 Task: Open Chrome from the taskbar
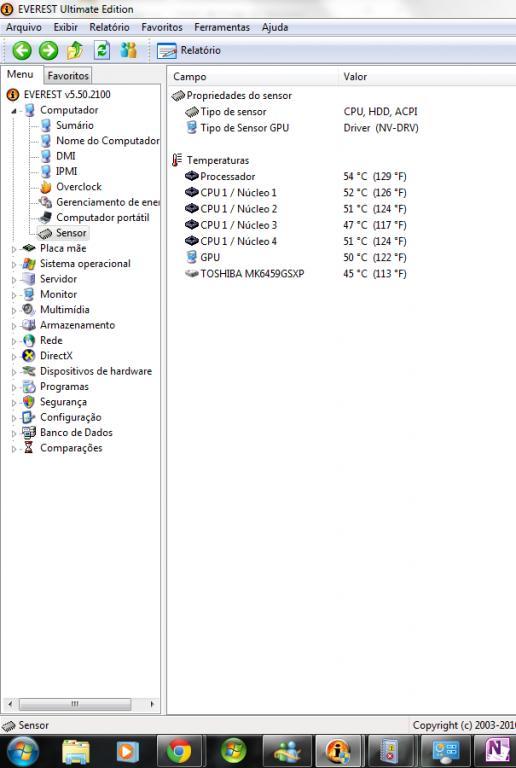(x=179, y=751)
